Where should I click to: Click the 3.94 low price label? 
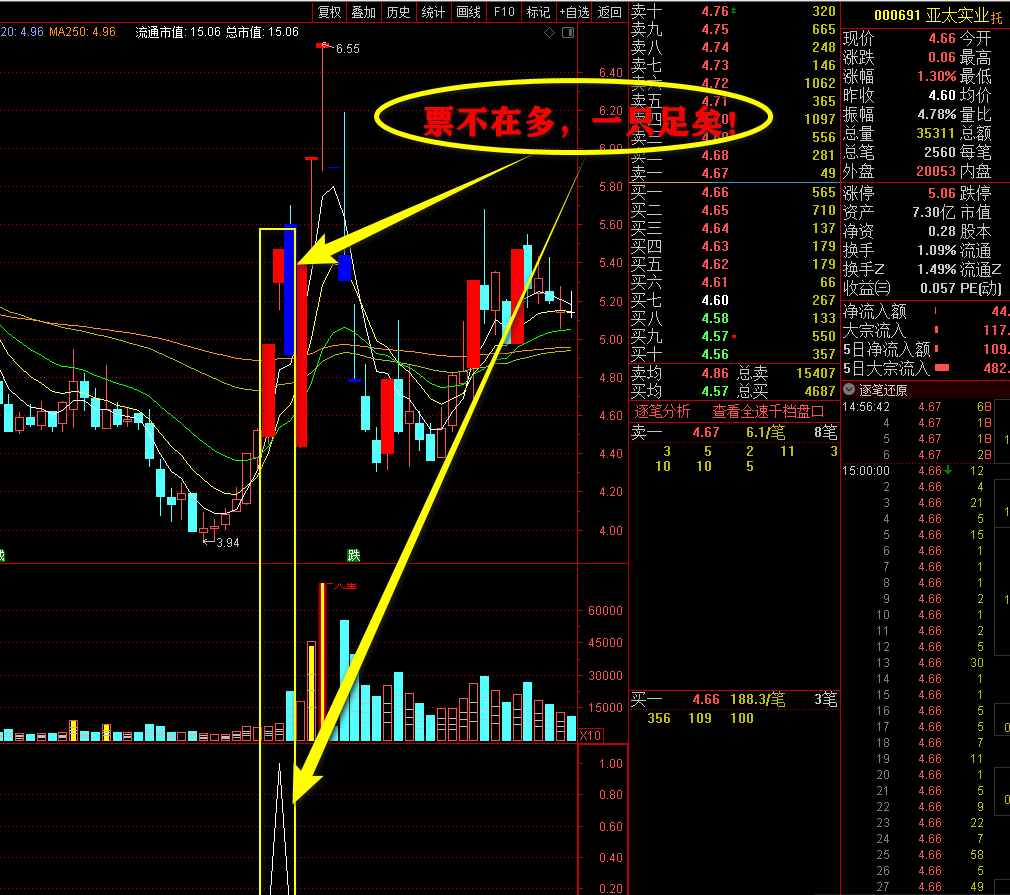pos(227,543)
